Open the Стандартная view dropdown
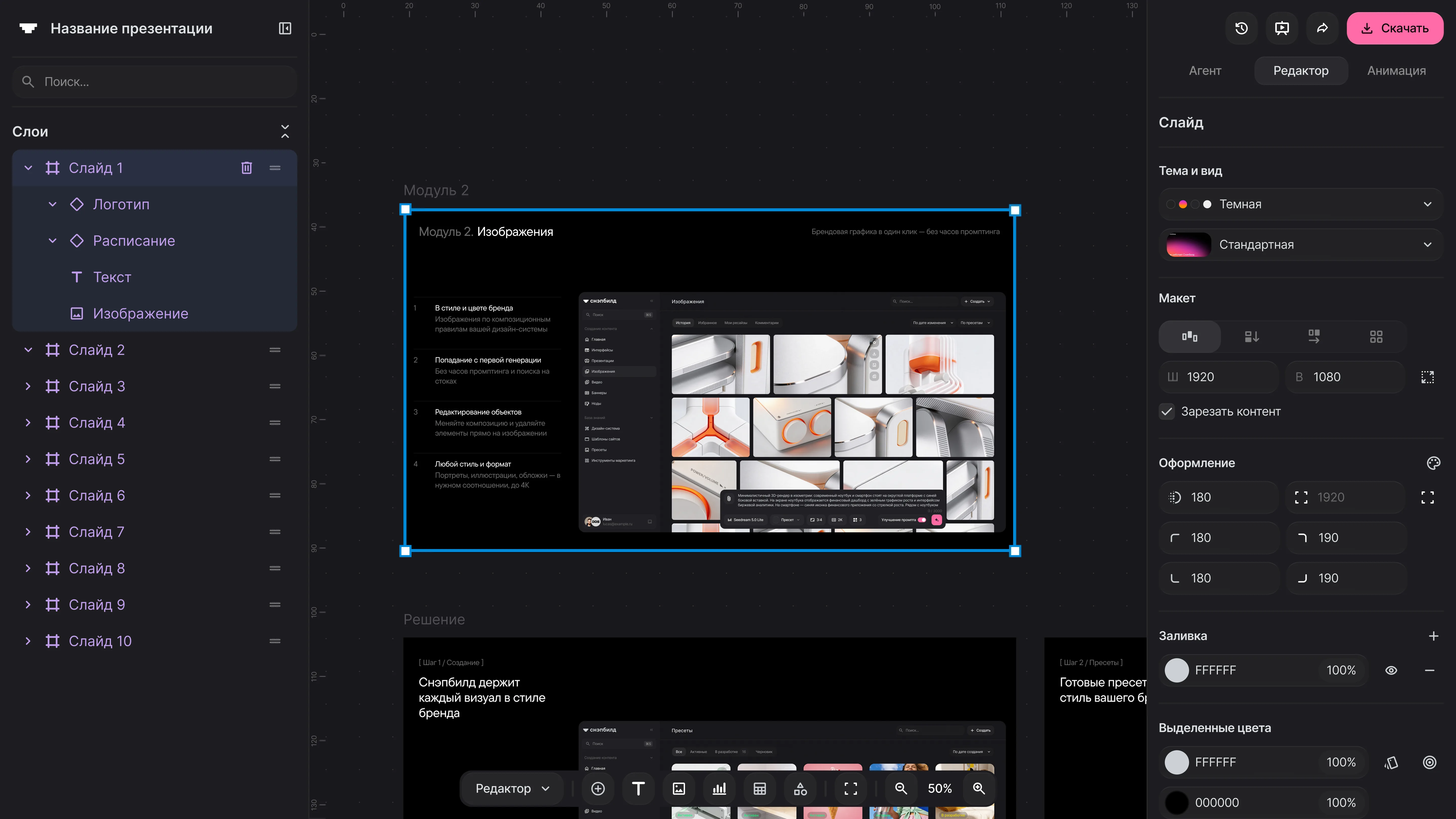Screen dimensions: 1456x819 1301,245
